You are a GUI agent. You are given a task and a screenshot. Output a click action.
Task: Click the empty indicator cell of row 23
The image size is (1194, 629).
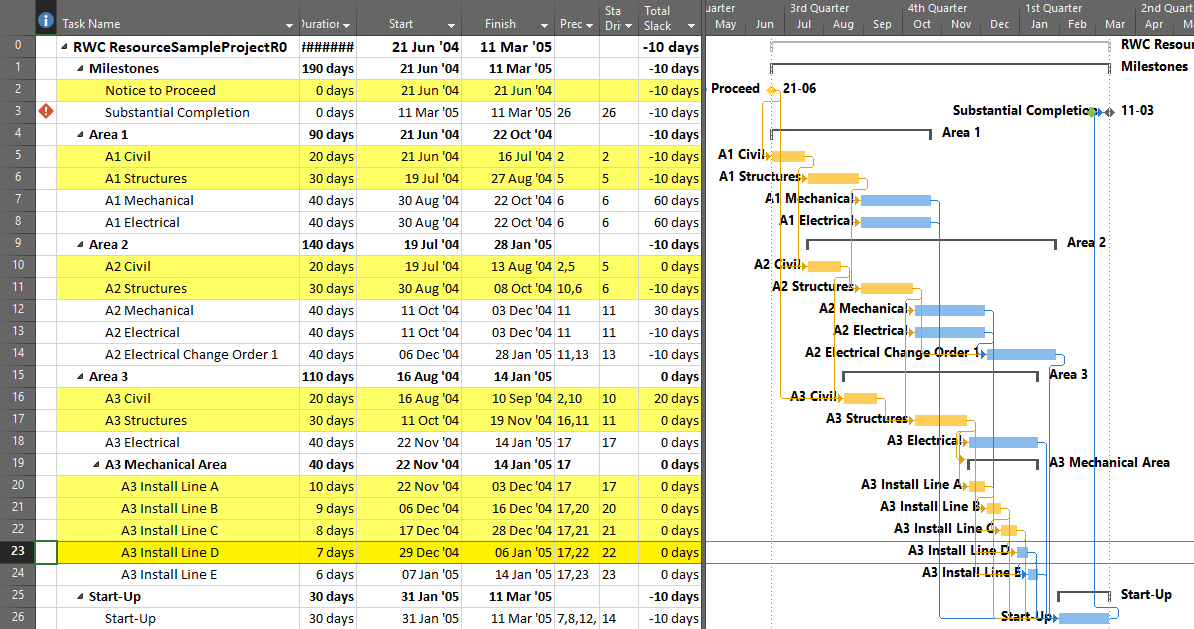tap(46, 552)
